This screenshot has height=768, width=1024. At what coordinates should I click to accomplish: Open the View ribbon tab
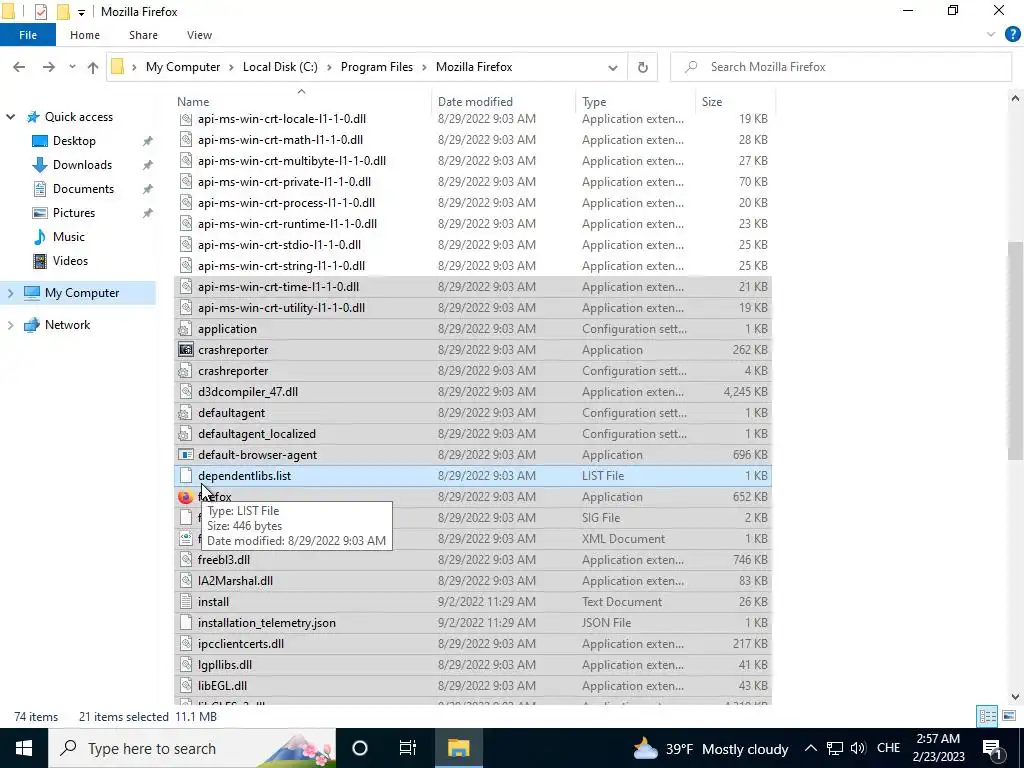click(x=199, y=35)
